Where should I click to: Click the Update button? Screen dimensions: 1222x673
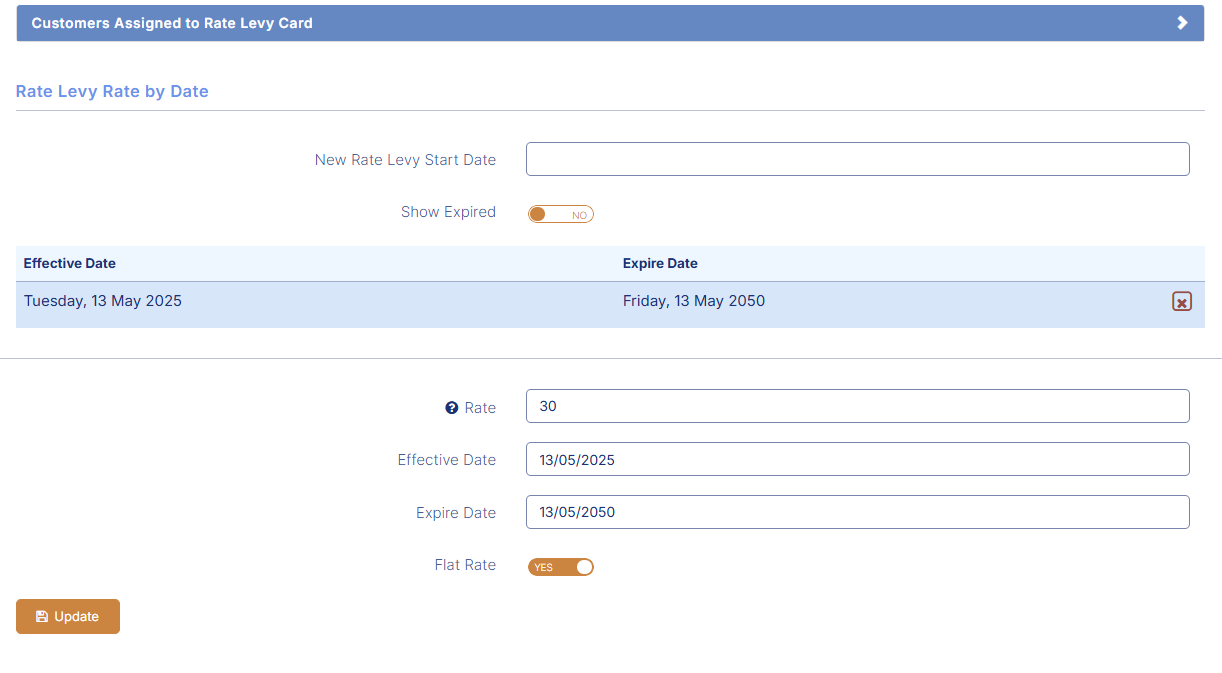pos(68,617)
